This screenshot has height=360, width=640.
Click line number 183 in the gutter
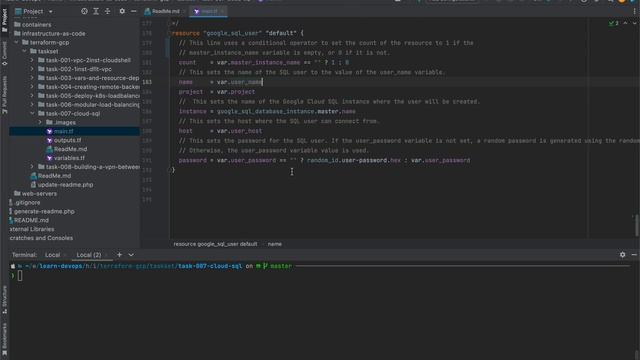click(147, 82)
